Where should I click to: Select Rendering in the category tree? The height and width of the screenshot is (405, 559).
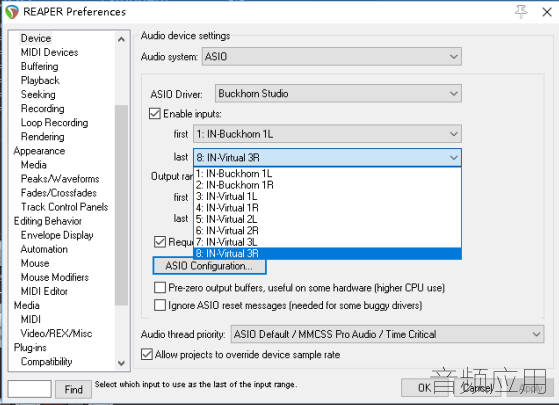pos(42,137)
